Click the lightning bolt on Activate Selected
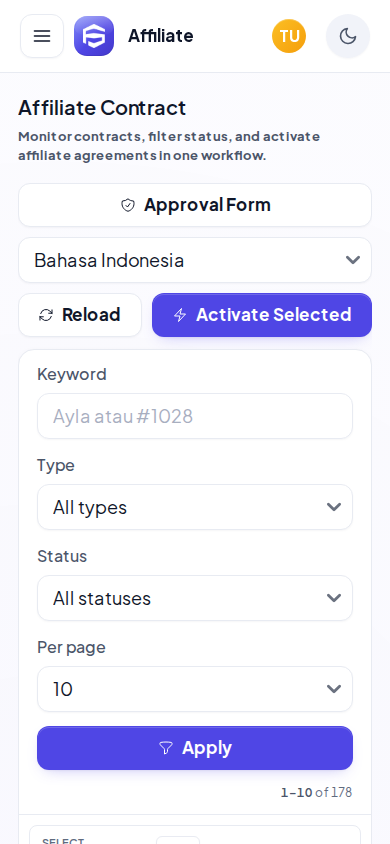 point(180,315)
